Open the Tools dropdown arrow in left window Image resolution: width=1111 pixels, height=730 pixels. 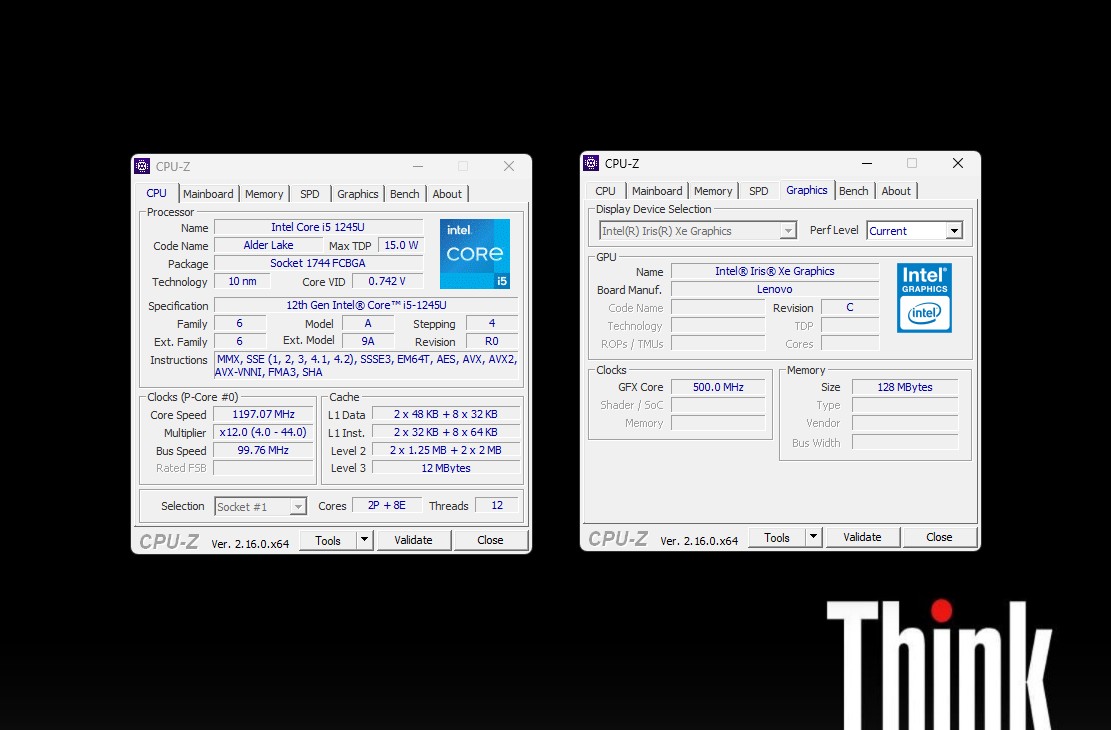click(x=364, y=540)
